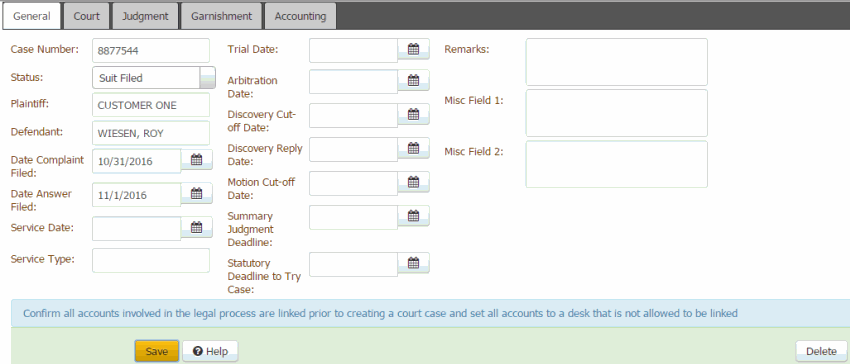
Task: Delete the court case record
Action: (821, 352)
